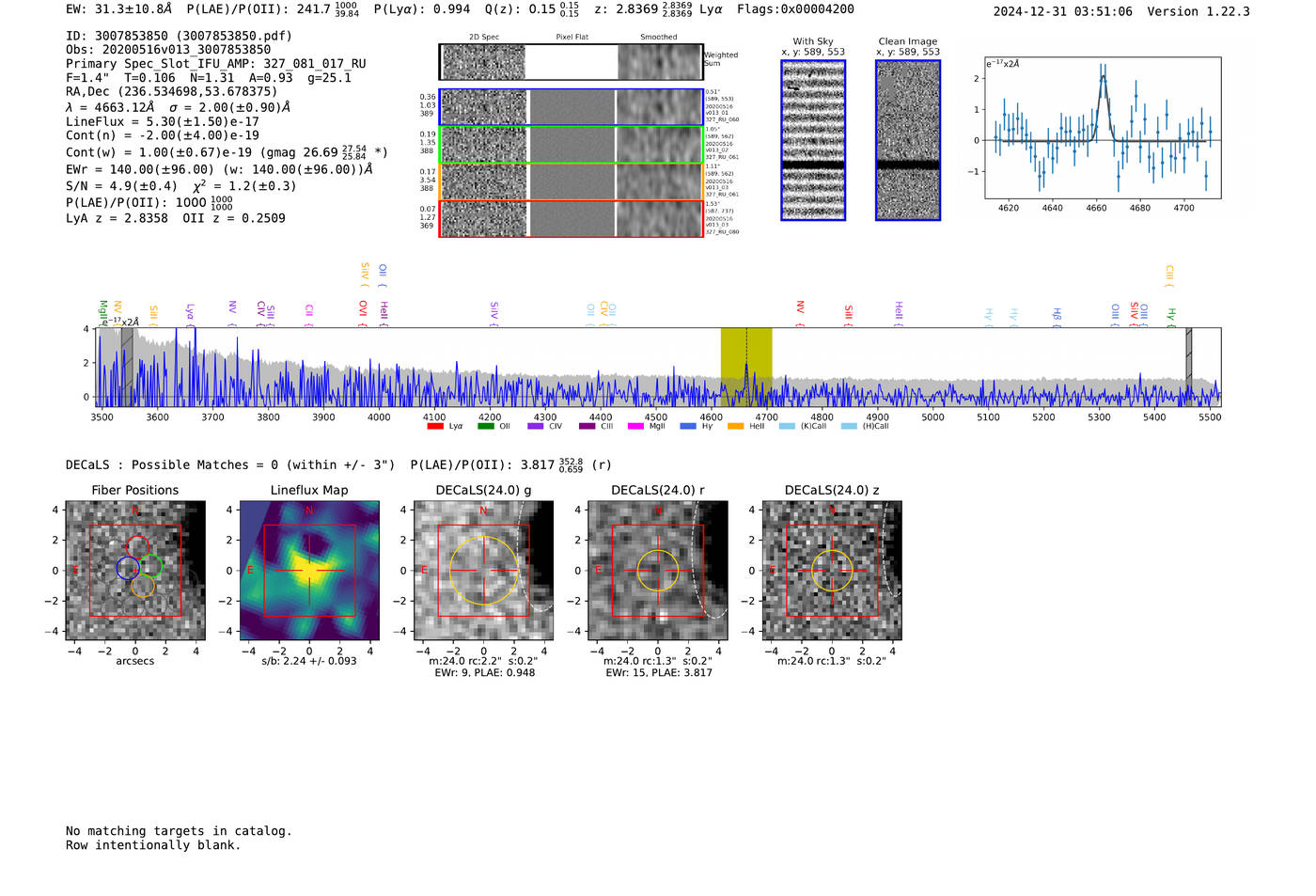Click the Cont(w) gmag line
The image size is (1316, 896).
tap(227, 151)
